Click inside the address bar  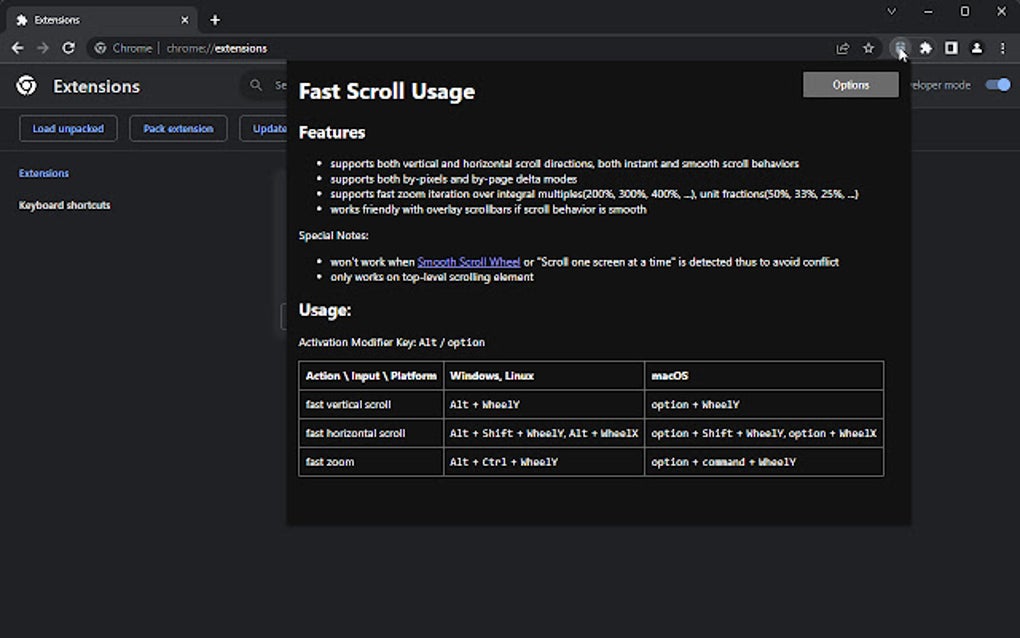coord(400,47)
